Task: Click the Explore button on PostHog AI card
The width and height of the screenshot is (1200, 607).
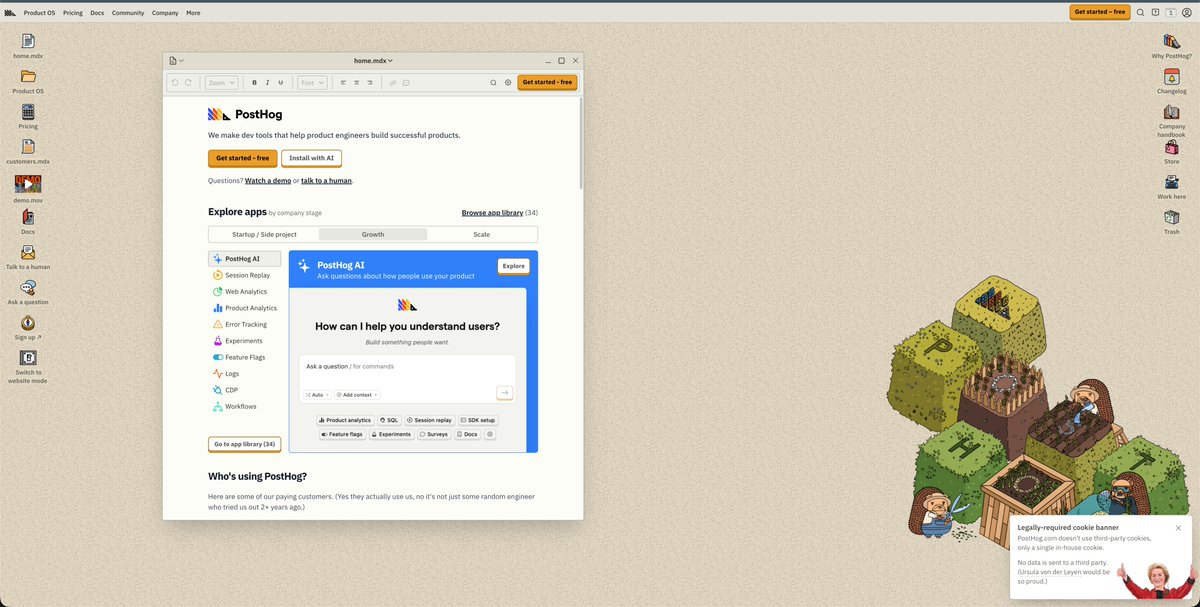Action: [x=514, y=266]
